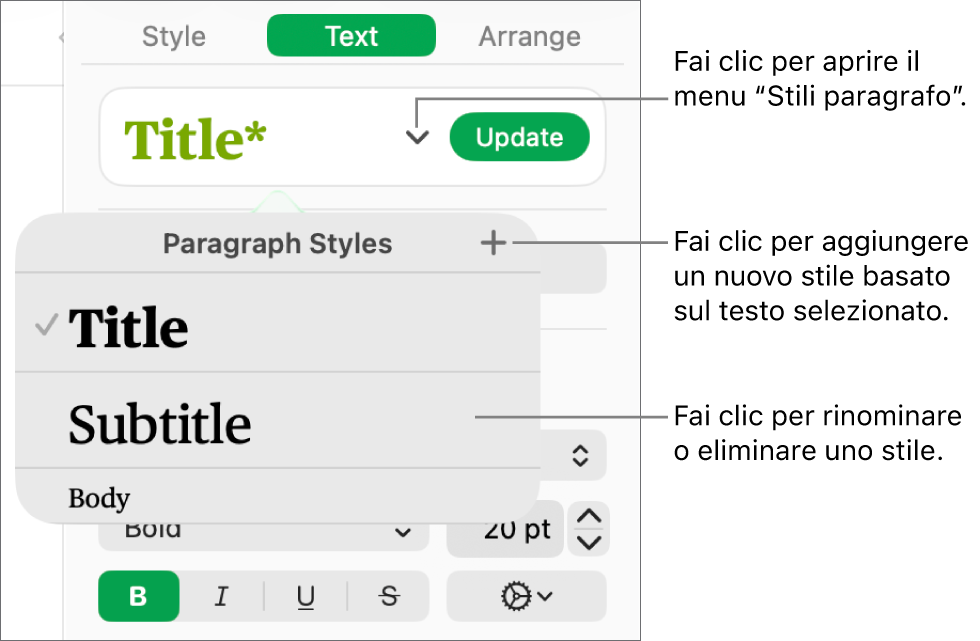Select the Text tab
980x641 pixels.
click(351, 36)
